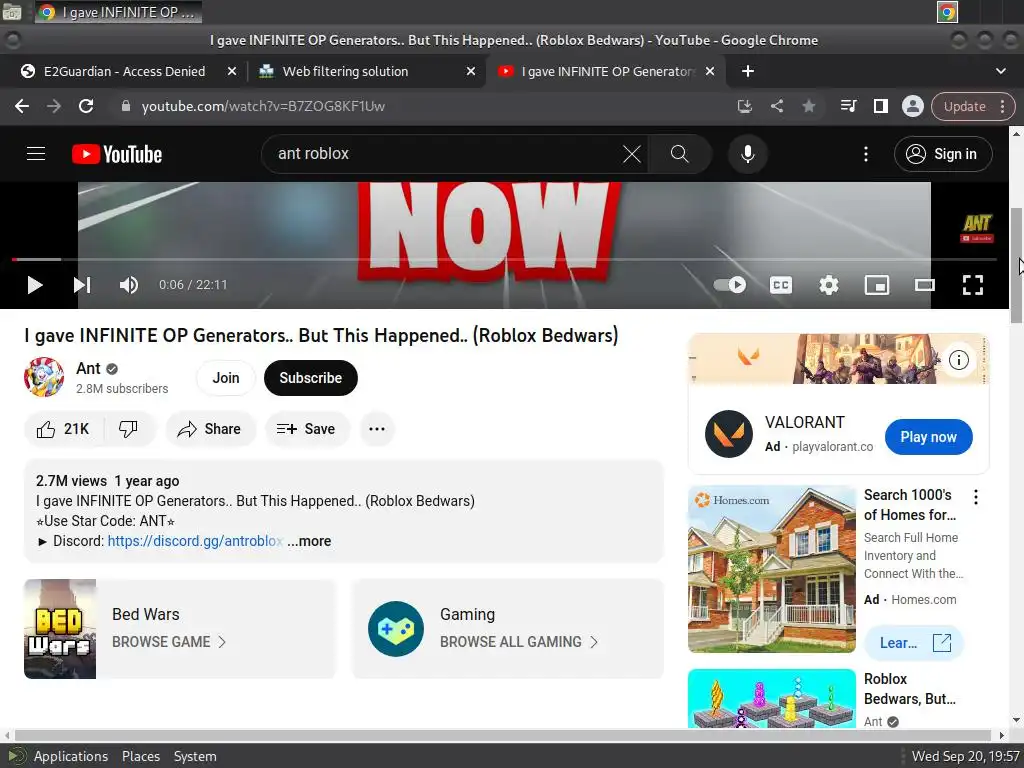1024x768 pixels.
Task: Open Chrome media controls icon
Action: [848, 106]
